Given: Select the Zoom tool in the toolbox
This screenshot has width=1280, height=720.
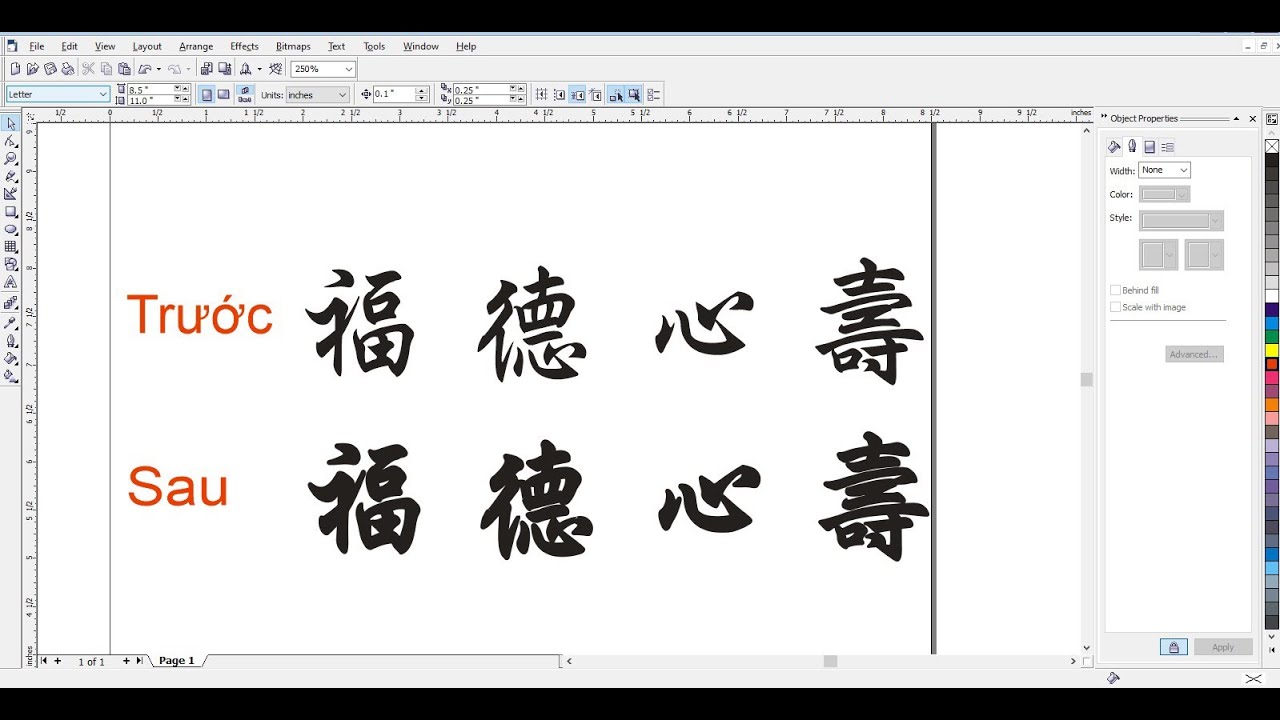Looking at the screenshot, I should [x=11, y=158].
